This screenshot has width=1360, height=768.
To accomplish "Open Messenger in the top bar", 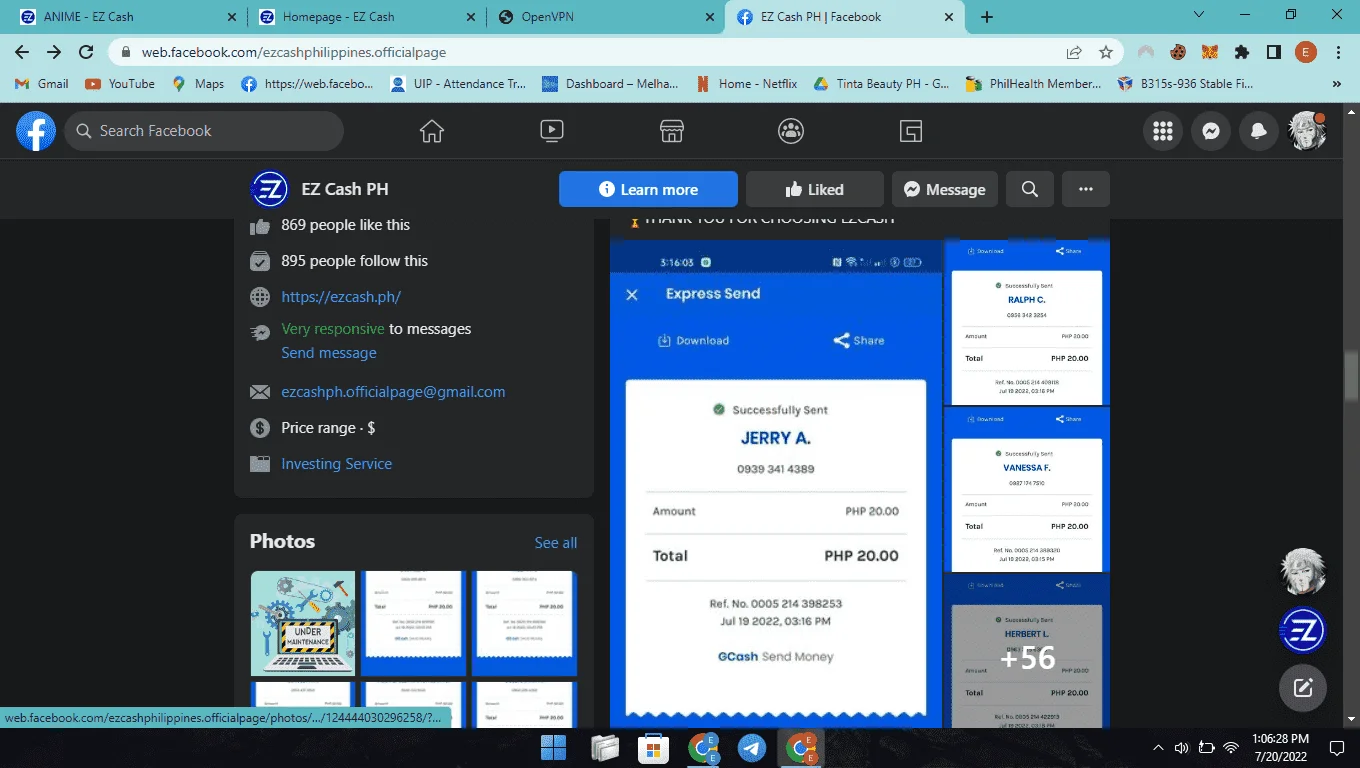I will click(x=1211, y=131).
